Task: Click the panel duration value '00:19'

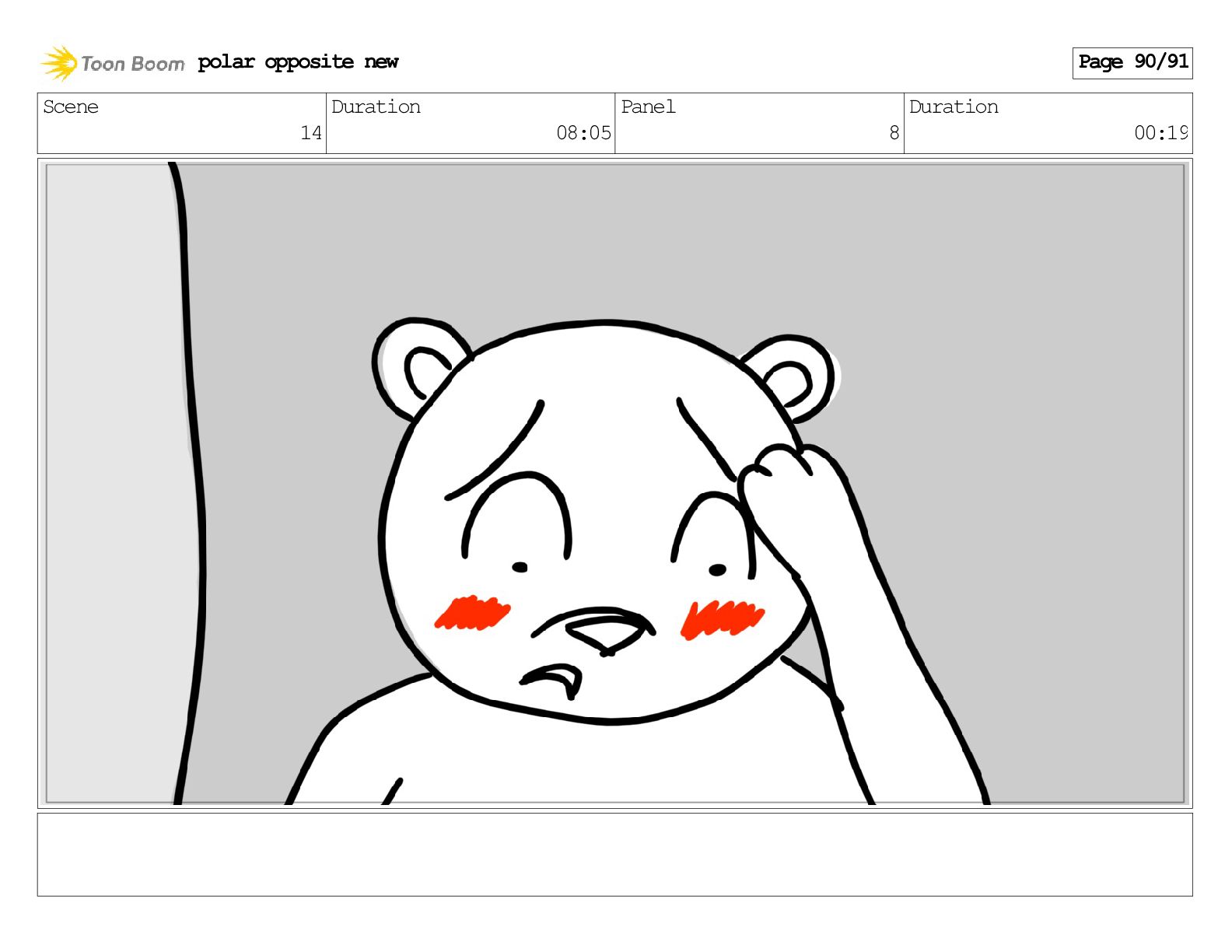Action: point(1161,133)
